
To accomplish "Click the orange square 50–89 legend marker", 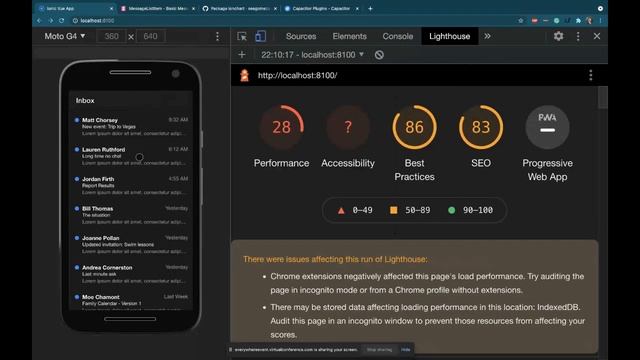I will click(393, 210).
